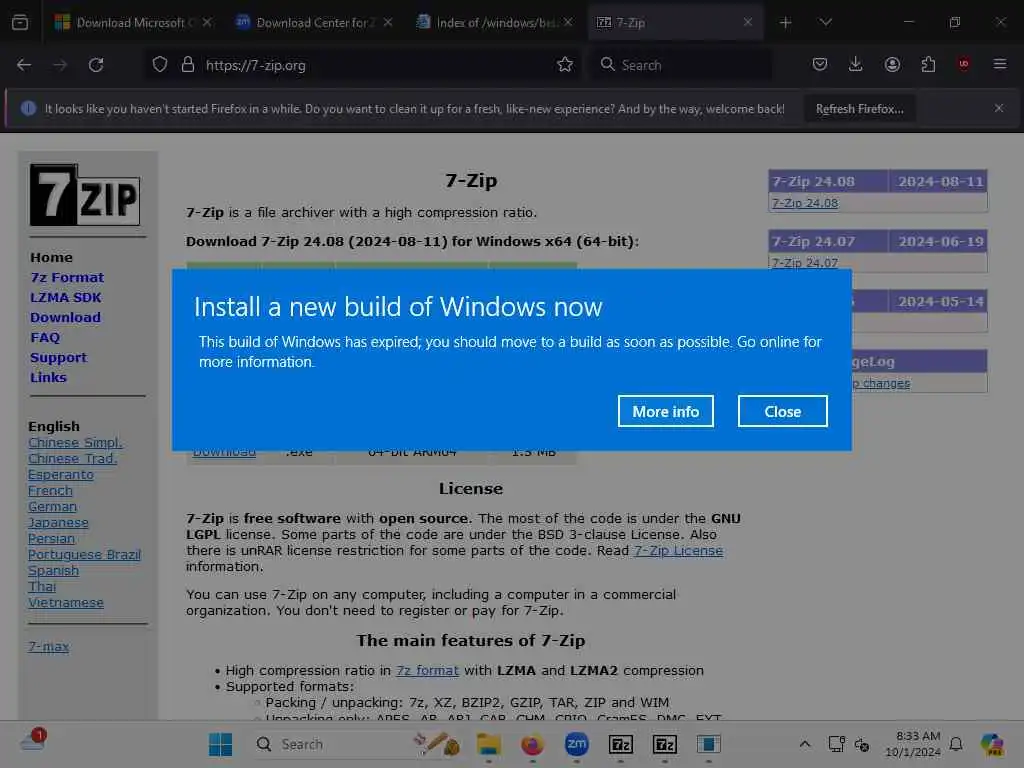Show hidden system tray icons chevron

805,744
